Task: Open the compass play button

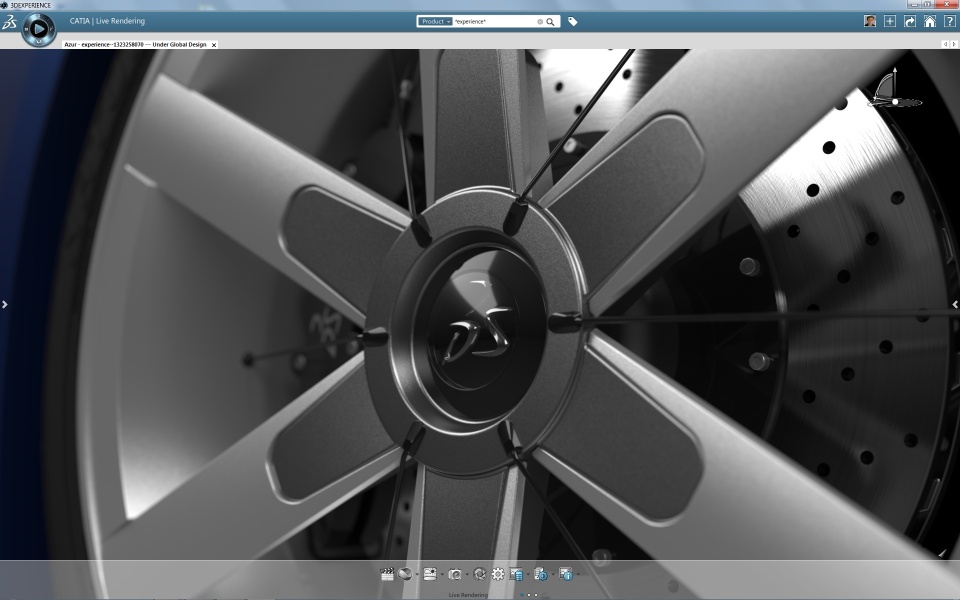Action: (39, 28)
